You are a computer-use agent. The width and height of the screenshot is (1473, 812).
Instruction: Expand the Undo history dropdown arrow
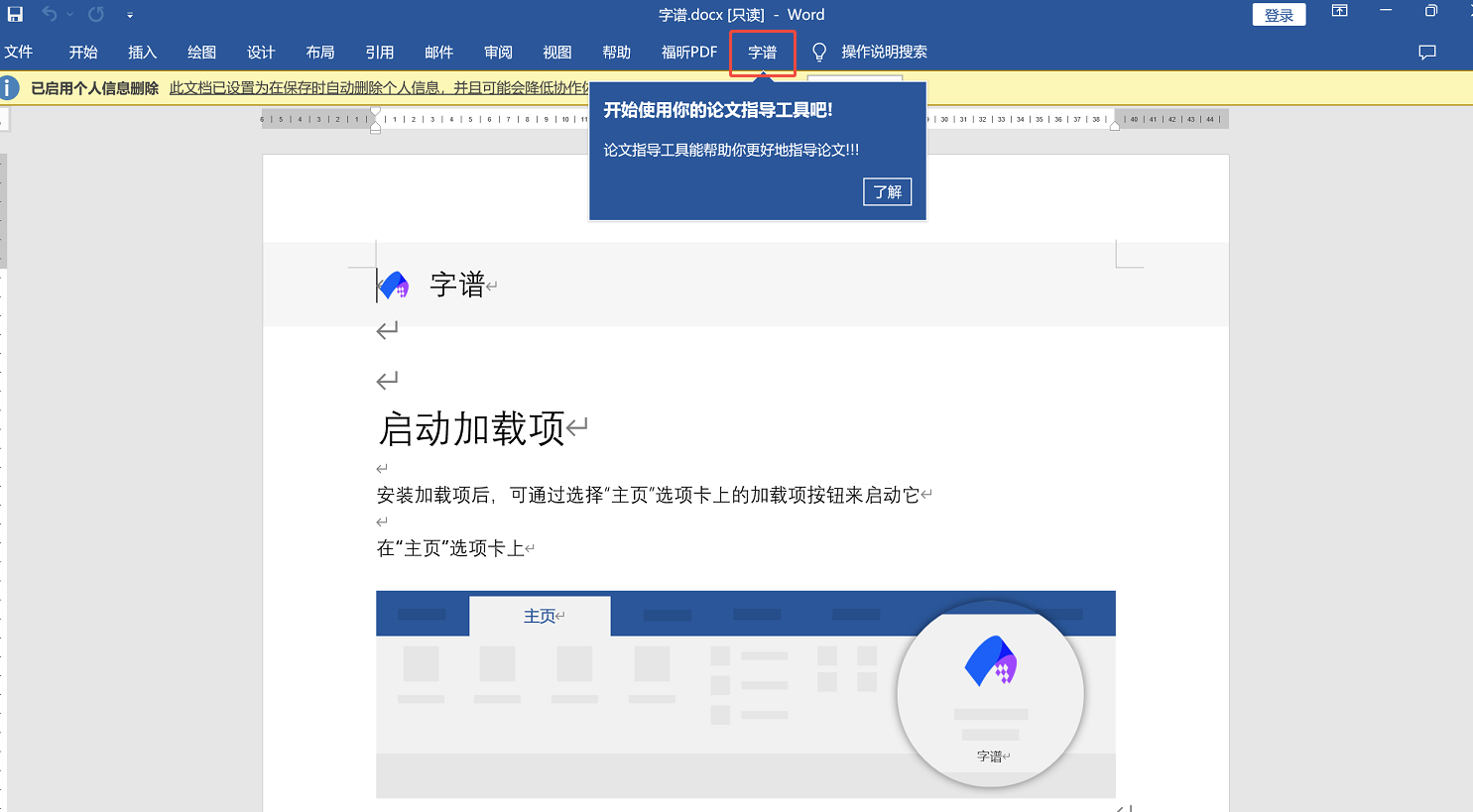69,15
